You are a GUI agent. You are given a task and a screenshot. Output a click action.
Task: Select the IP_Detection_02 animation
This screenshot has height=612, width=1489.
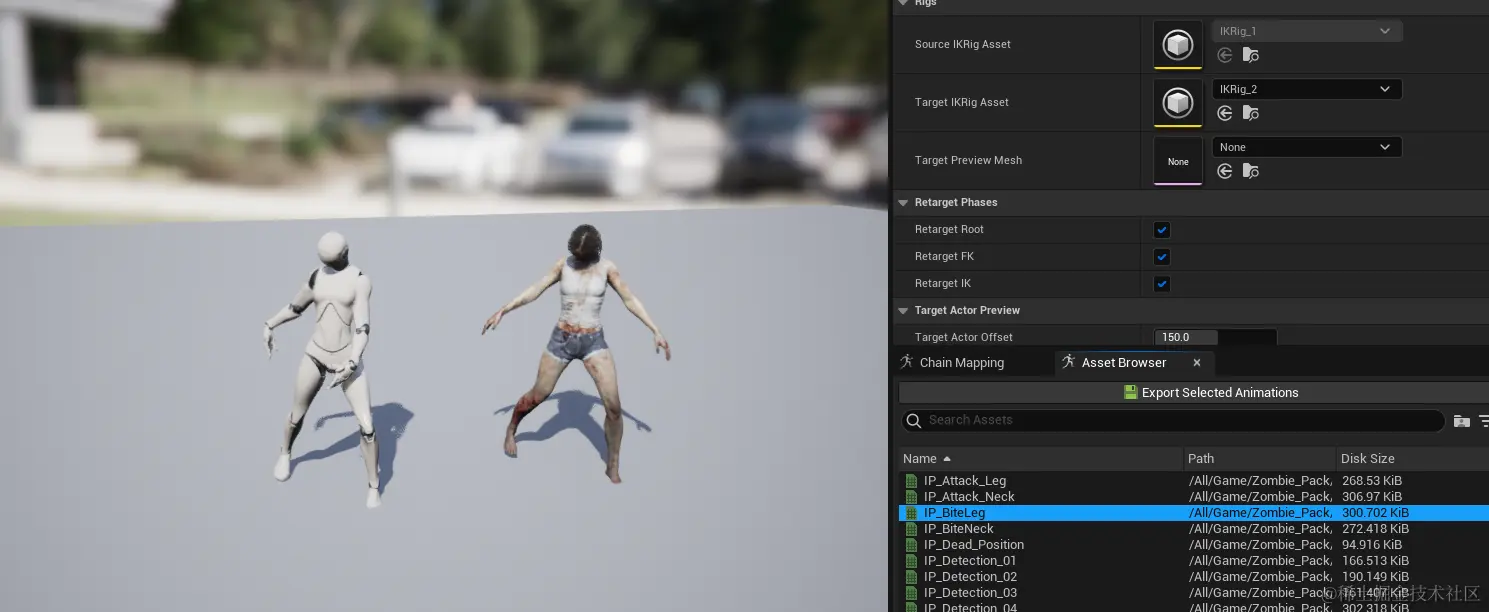(x=970, y=577)
